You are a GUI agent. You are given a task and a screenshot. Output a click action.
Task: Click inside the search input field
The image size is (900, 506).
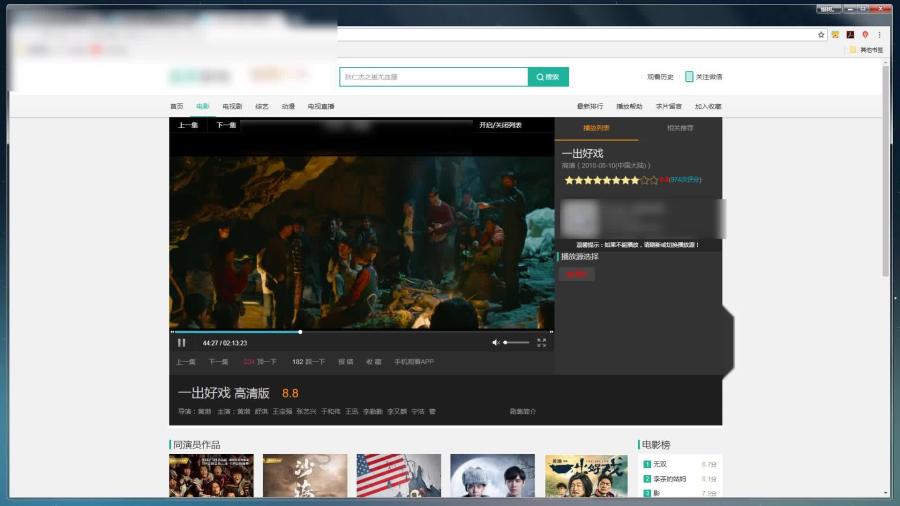point(433,77)
